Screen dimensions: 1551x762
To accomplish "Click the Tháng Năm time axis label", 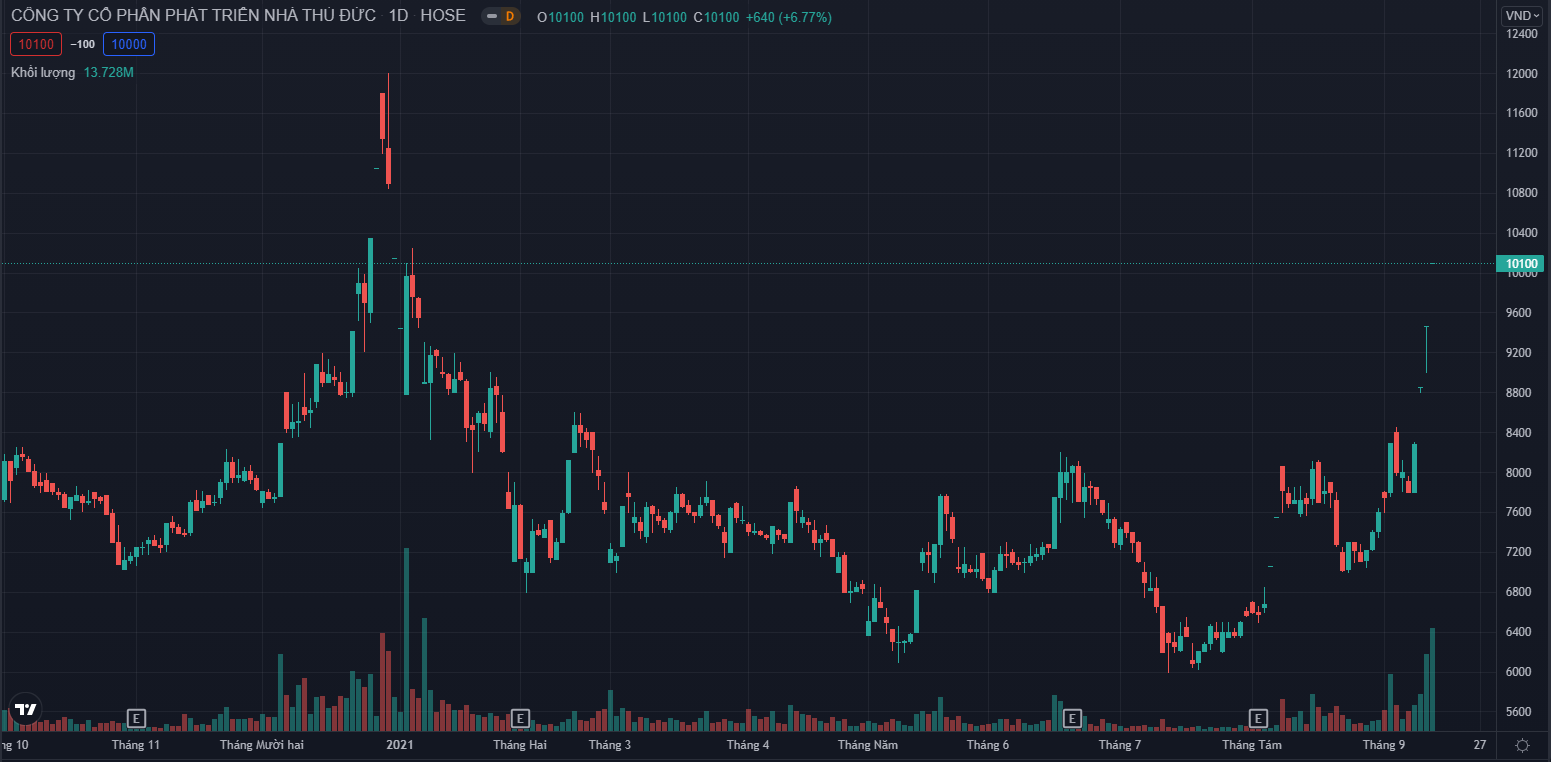I will click(x=868, y=745).
